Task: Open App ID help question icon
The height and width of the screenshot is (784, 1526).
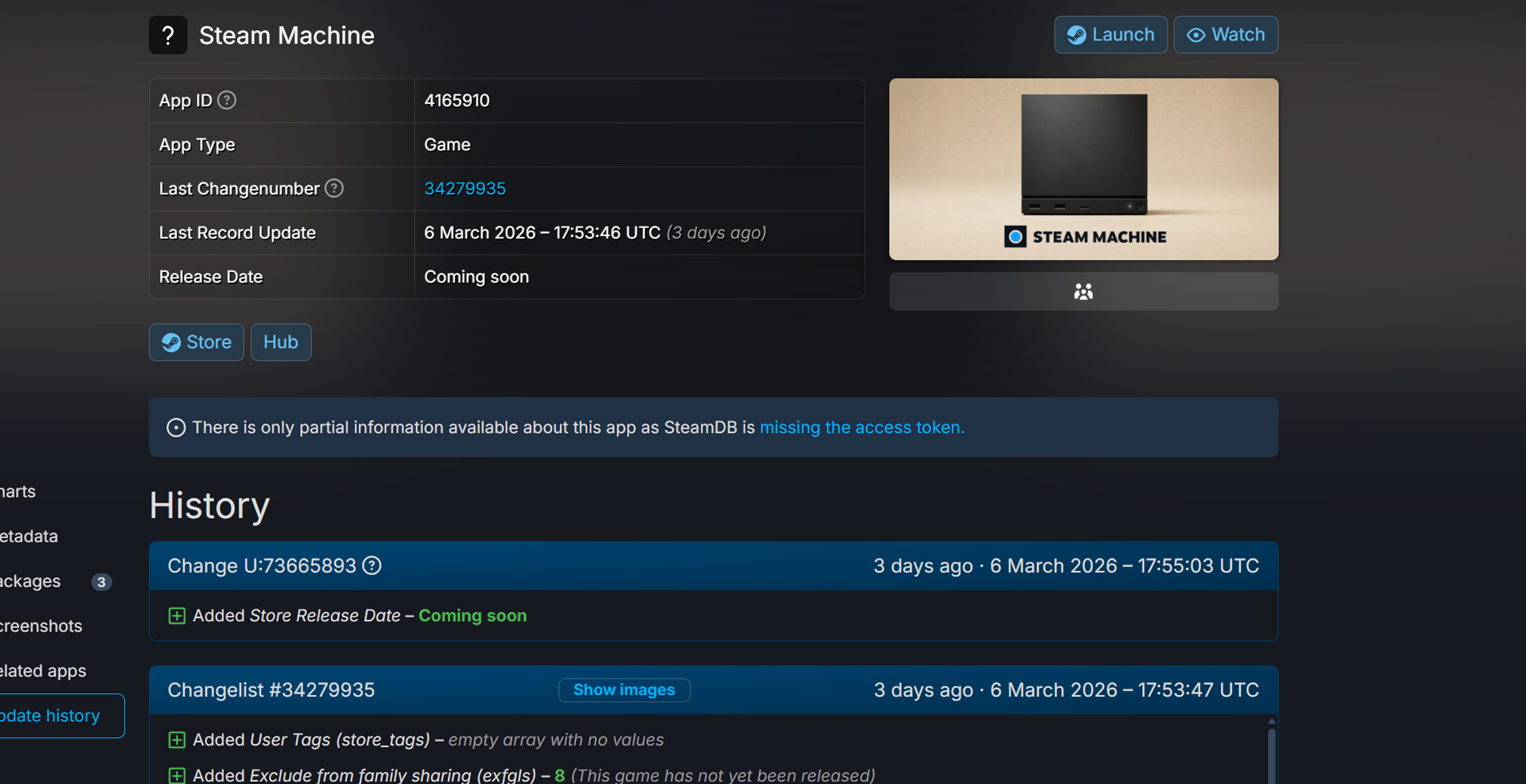Action: point(226,100)
